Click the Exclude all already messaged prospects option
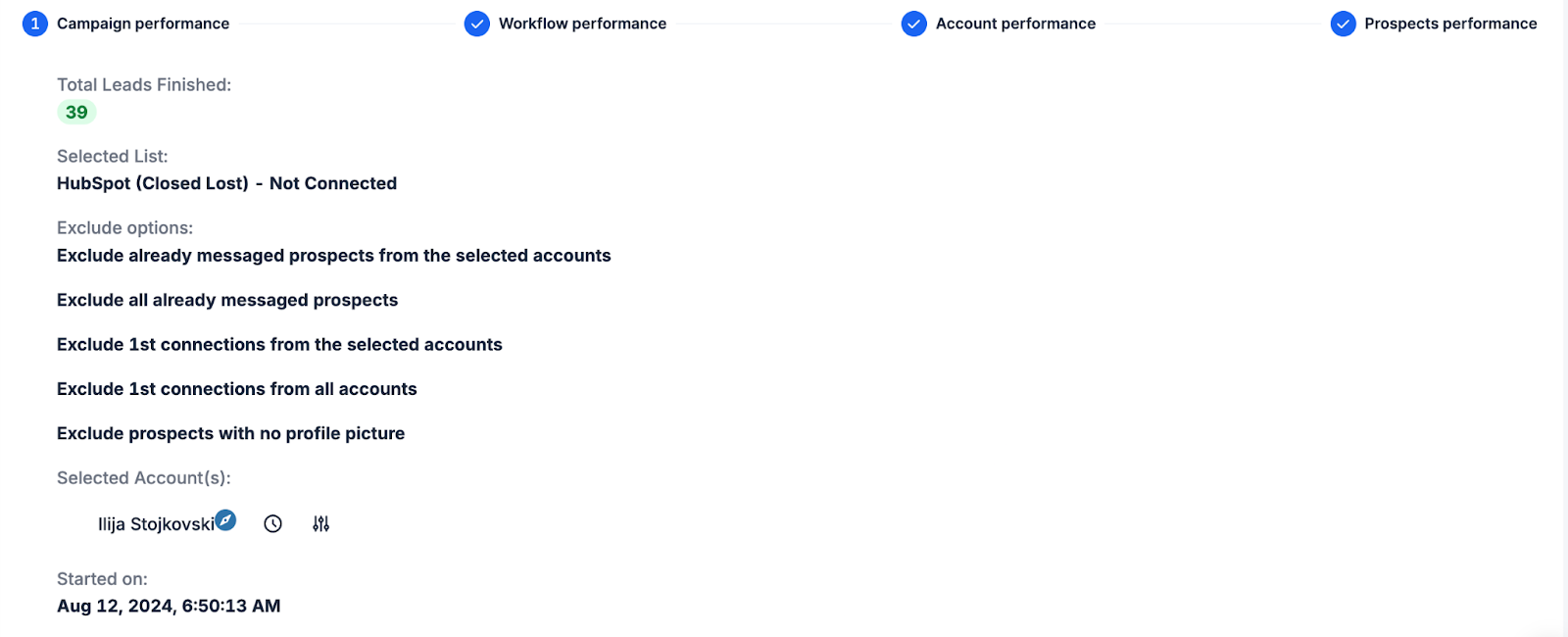 point(227,300)
